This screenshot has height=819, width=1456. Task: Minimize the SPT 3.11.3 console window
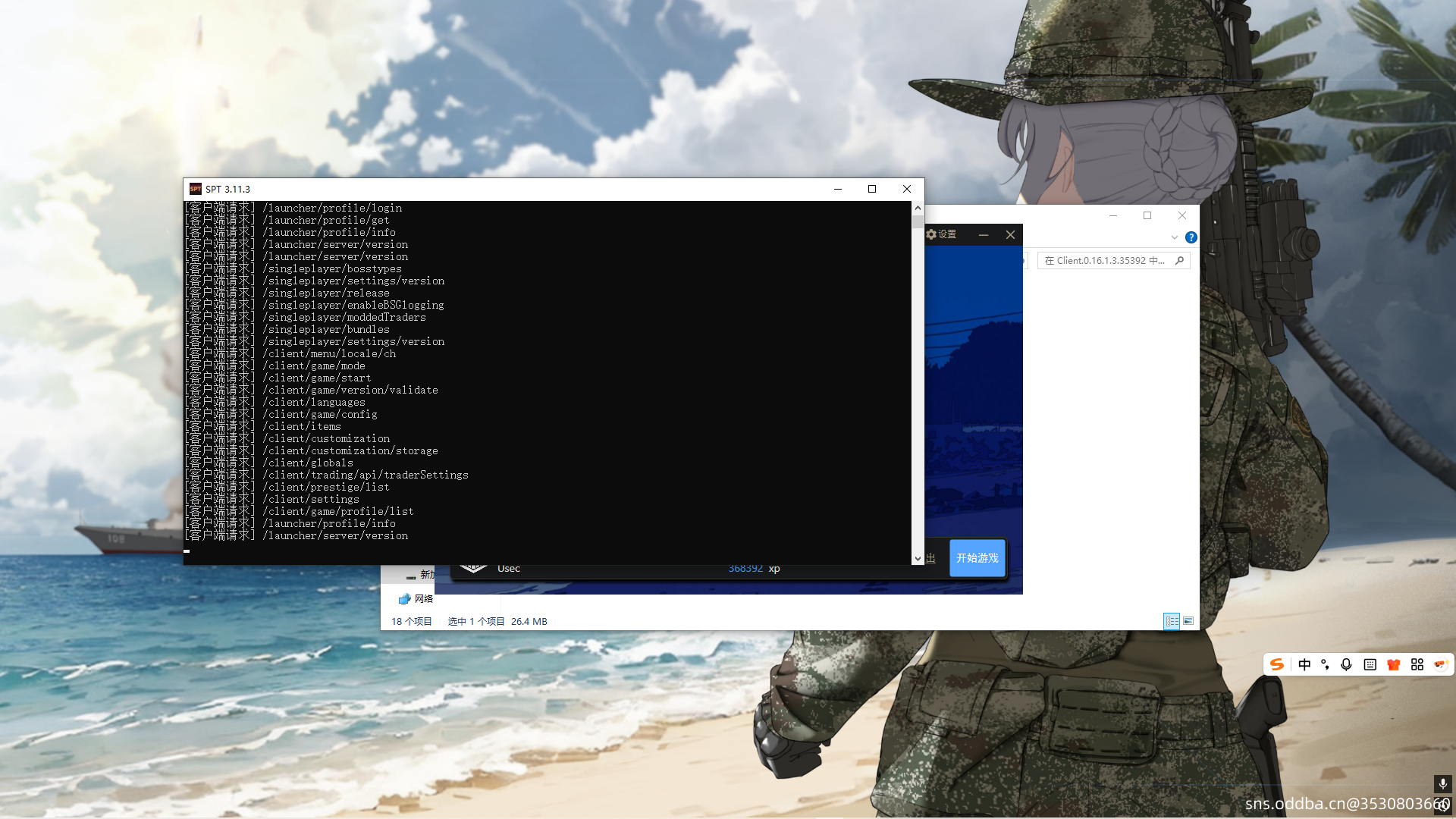838,189
